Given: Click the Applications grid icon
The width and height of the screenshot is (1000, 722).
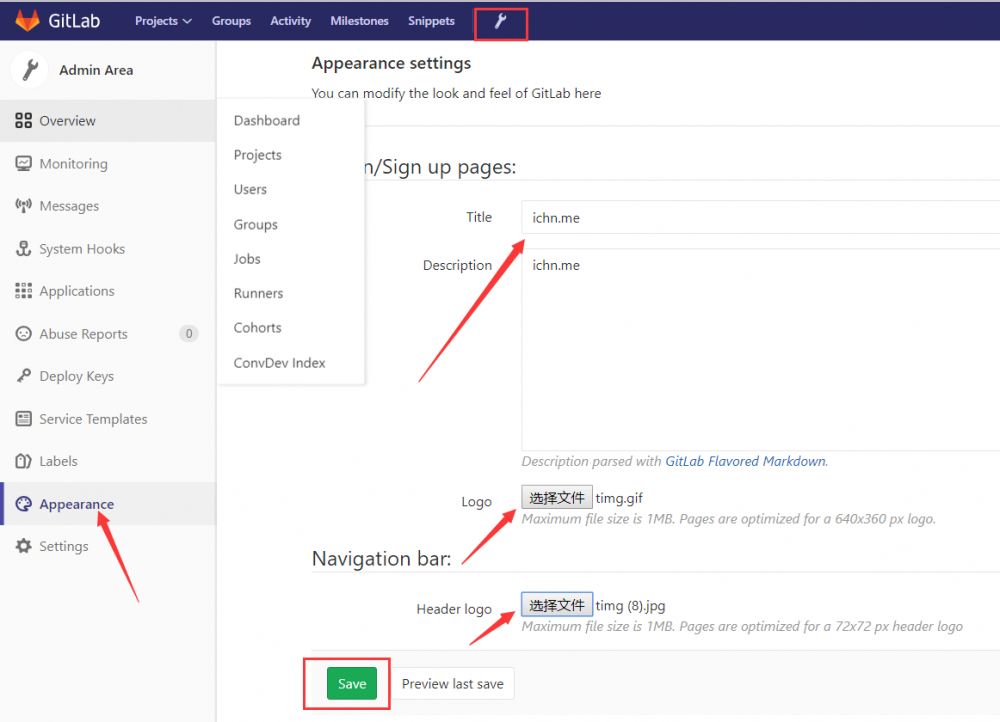Looking at the screenshot, I should click(24, 291).
